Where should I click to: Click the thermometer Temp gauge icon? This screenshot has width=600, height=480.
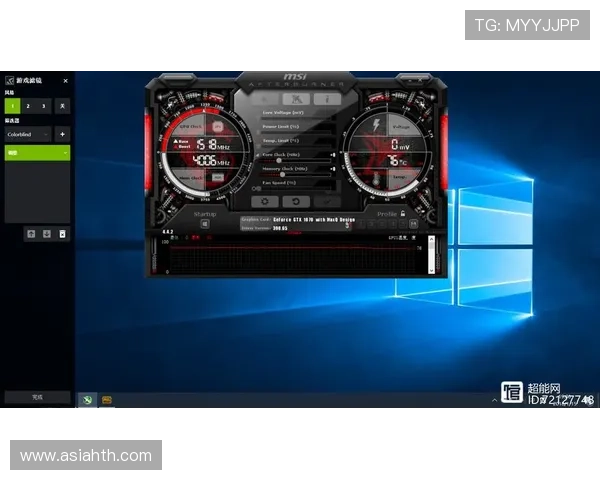coord(376,179)
